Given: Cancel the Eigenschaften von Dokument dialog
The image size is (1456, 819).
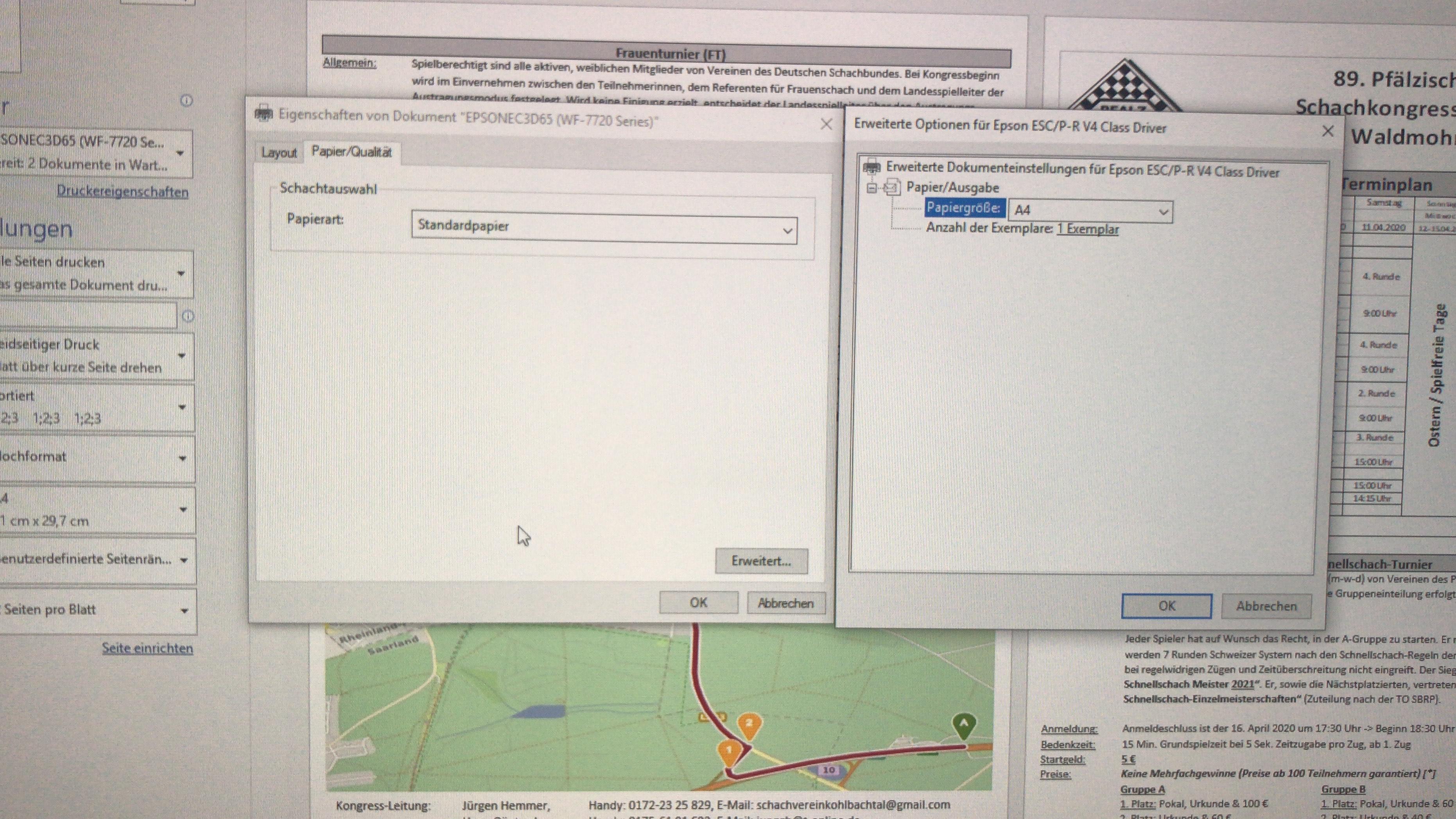Looking at the screenshot, I should [785, 603].
